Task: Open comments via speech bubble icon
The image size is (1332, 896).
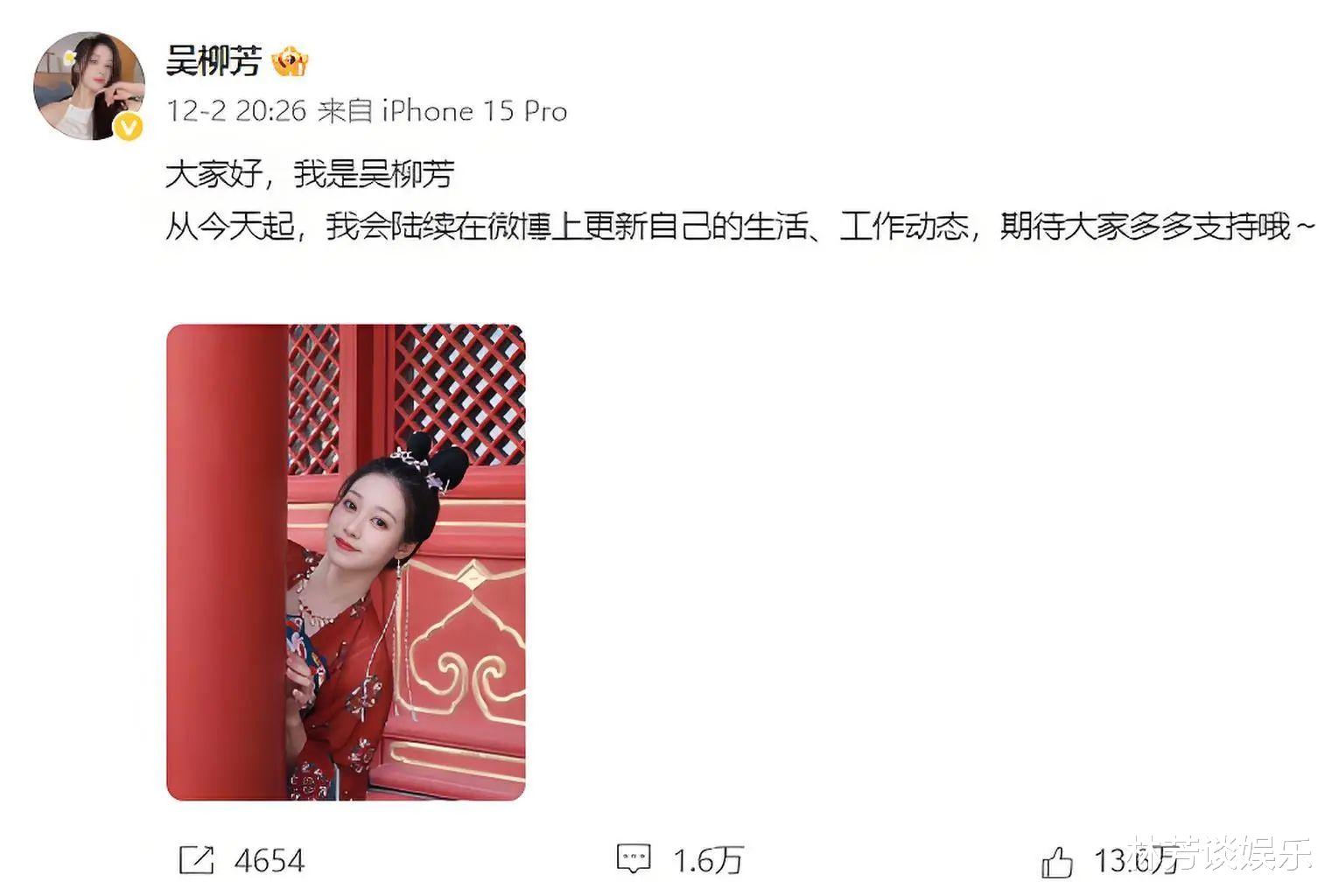Action: (634, 859)
